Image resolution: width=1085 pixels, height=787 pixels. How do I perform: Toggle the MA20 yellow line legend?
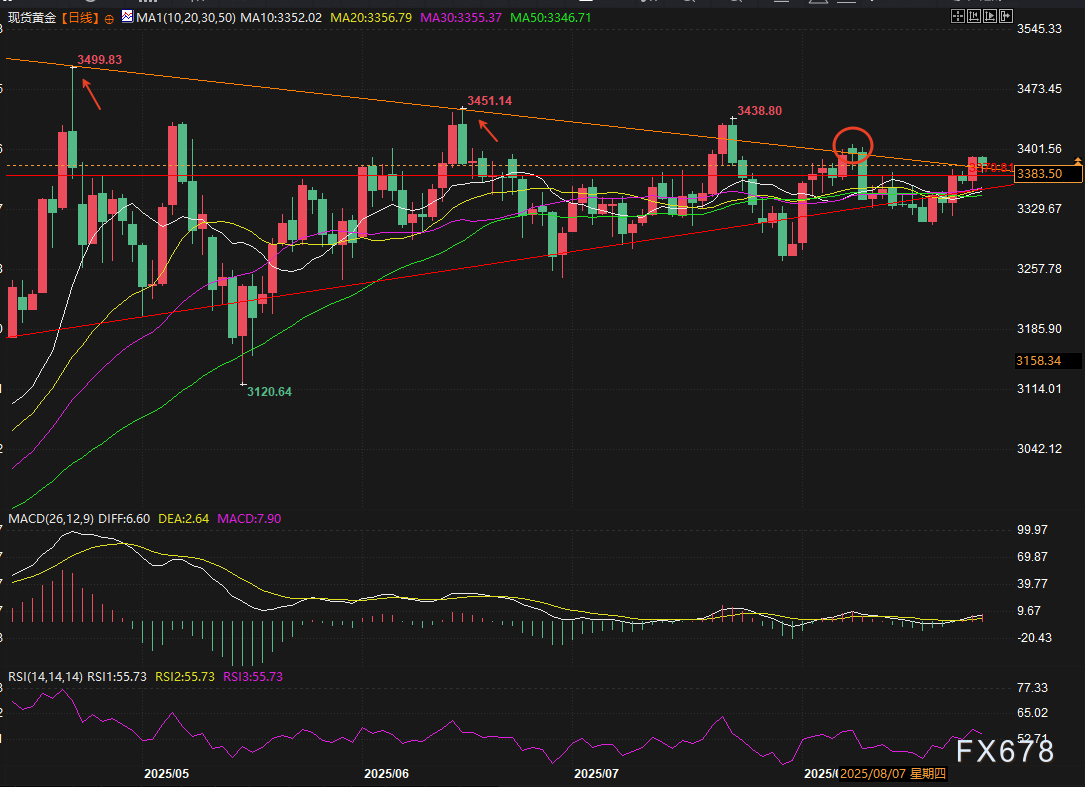[x=368, y=17]
